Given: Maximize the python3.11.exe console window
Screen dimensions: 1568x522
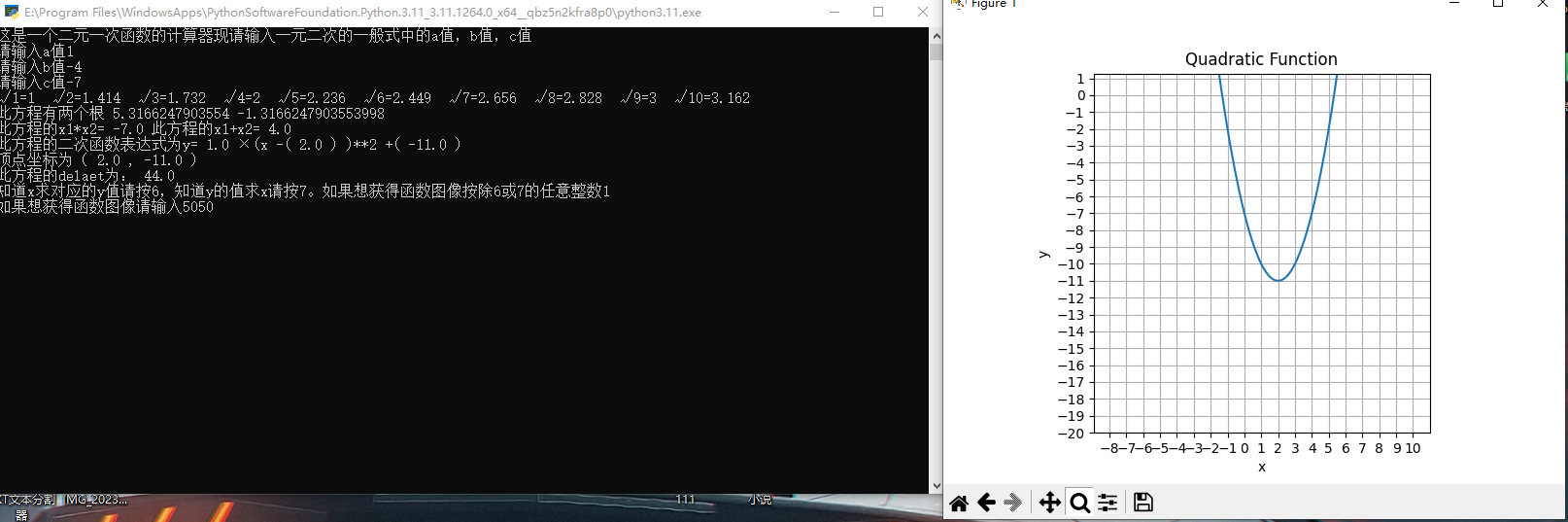Looking at the screenshot, I should 878,12.
